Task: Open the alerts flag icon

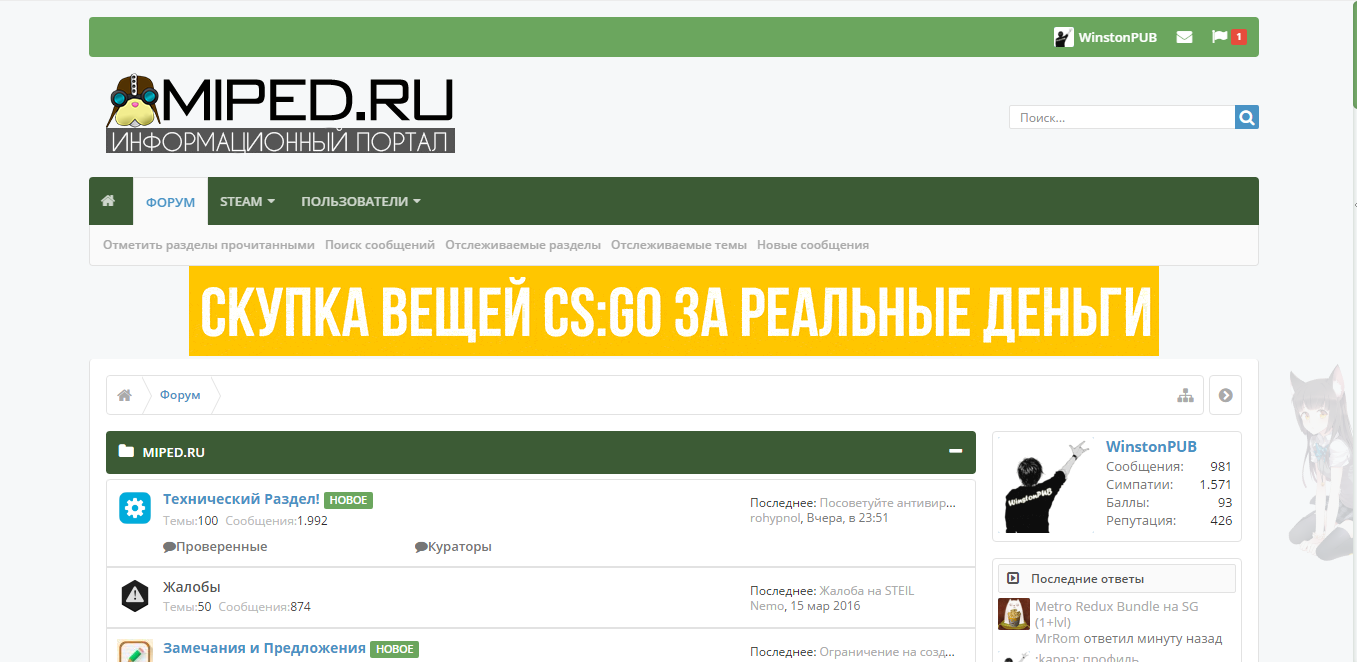Action: pyautogui.click(x=1219, y=37)
